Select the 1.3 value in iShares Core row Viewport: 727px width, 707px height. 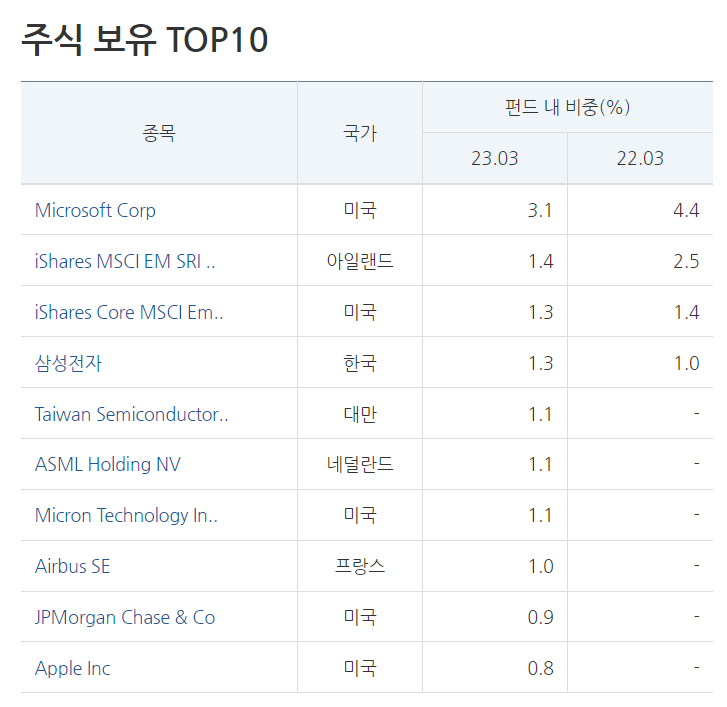point(541,312)
